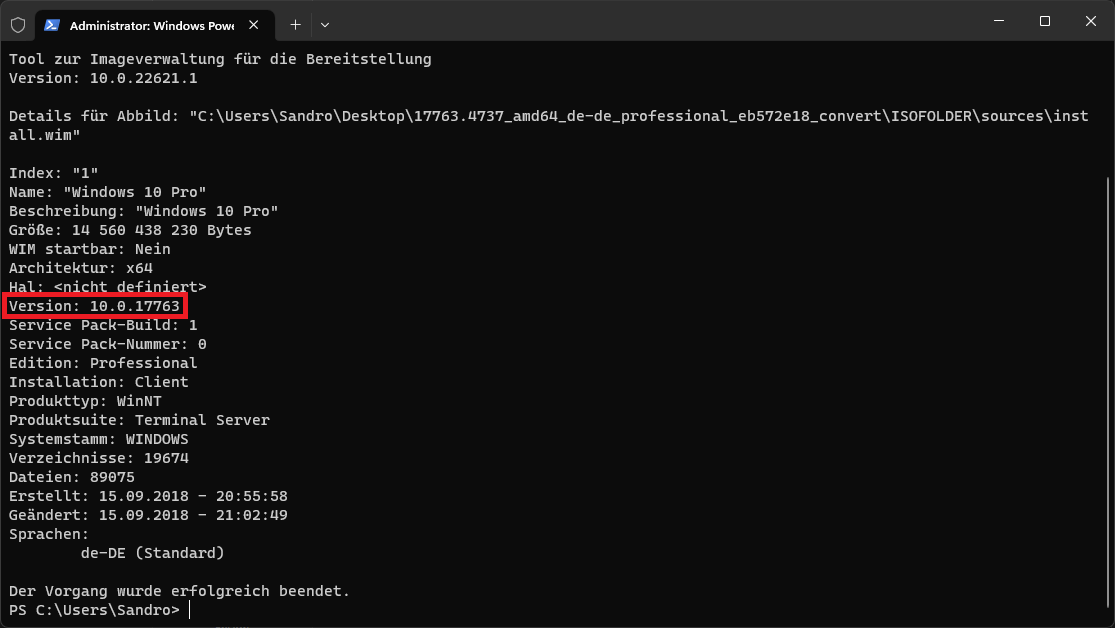The width and height of the screenshot is (1115, 628).
Task: Click the line "Verzeichnisse: 19674"
Action: tap(99, 458)
